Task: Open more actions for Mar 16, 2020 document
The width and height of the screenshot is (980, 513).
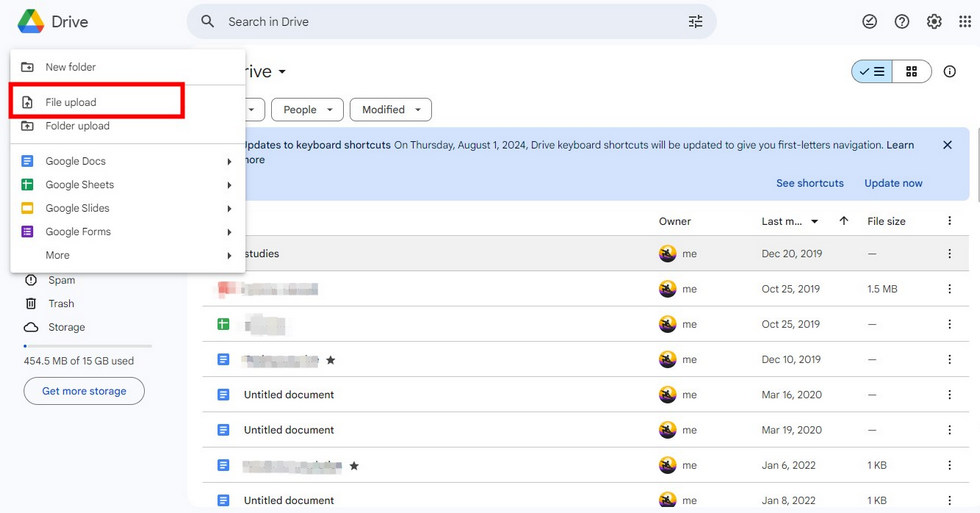Action: (x=949, y=395)
